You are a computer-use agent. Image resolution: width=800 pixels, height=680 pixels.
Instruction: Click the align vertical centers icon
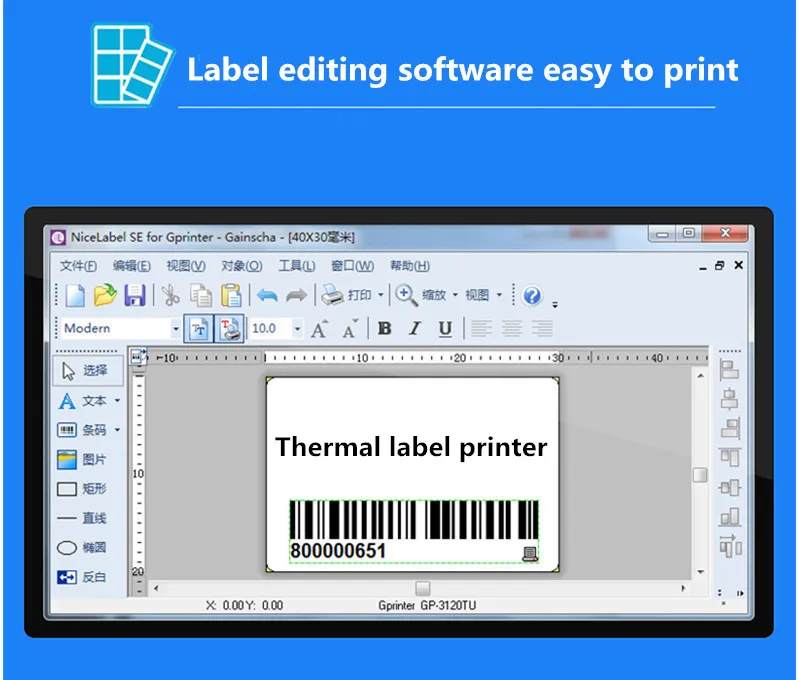tap(730, 488)
